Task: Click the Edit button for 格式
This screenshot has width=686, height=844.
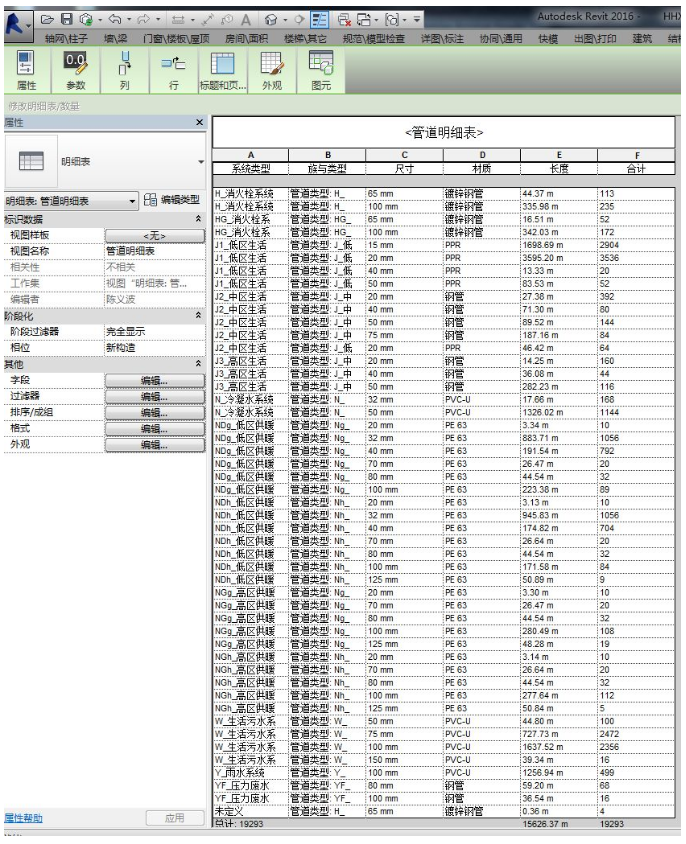Action: (x=155, y=429)
